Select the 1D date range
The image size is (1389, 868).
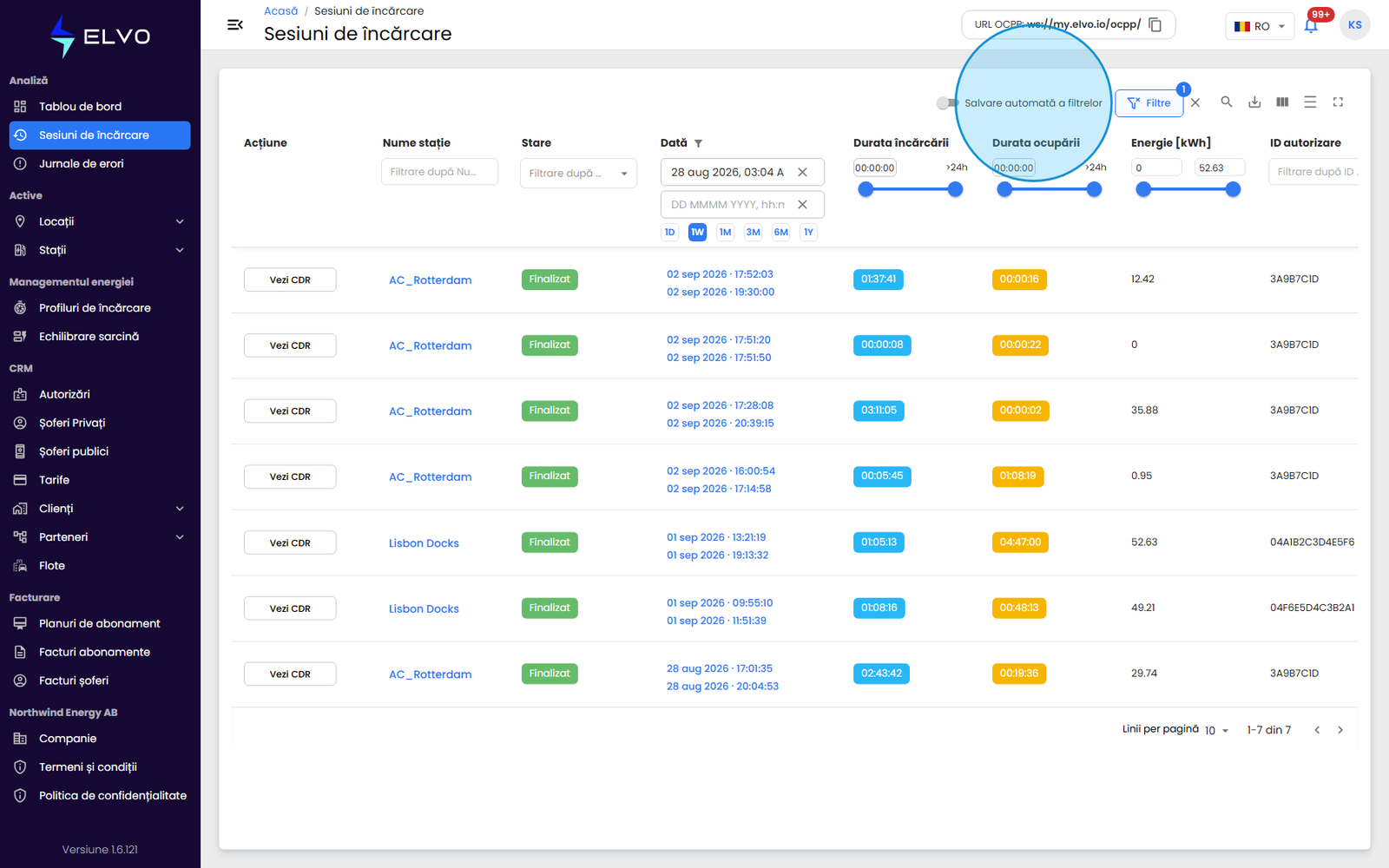pyautogui.click(x=669, y=232)
